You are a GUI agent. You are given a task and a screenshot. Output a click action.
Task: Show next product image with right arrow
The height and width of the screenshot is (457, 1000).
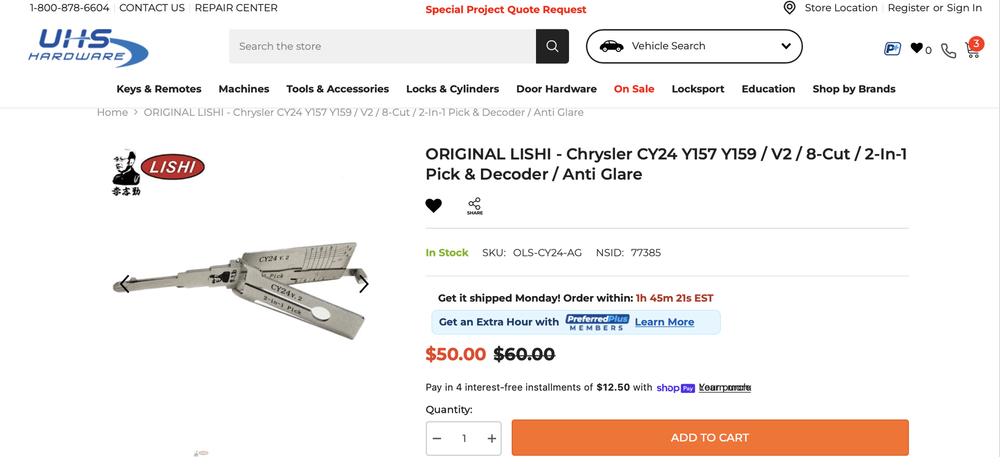(x=364, y=284)
